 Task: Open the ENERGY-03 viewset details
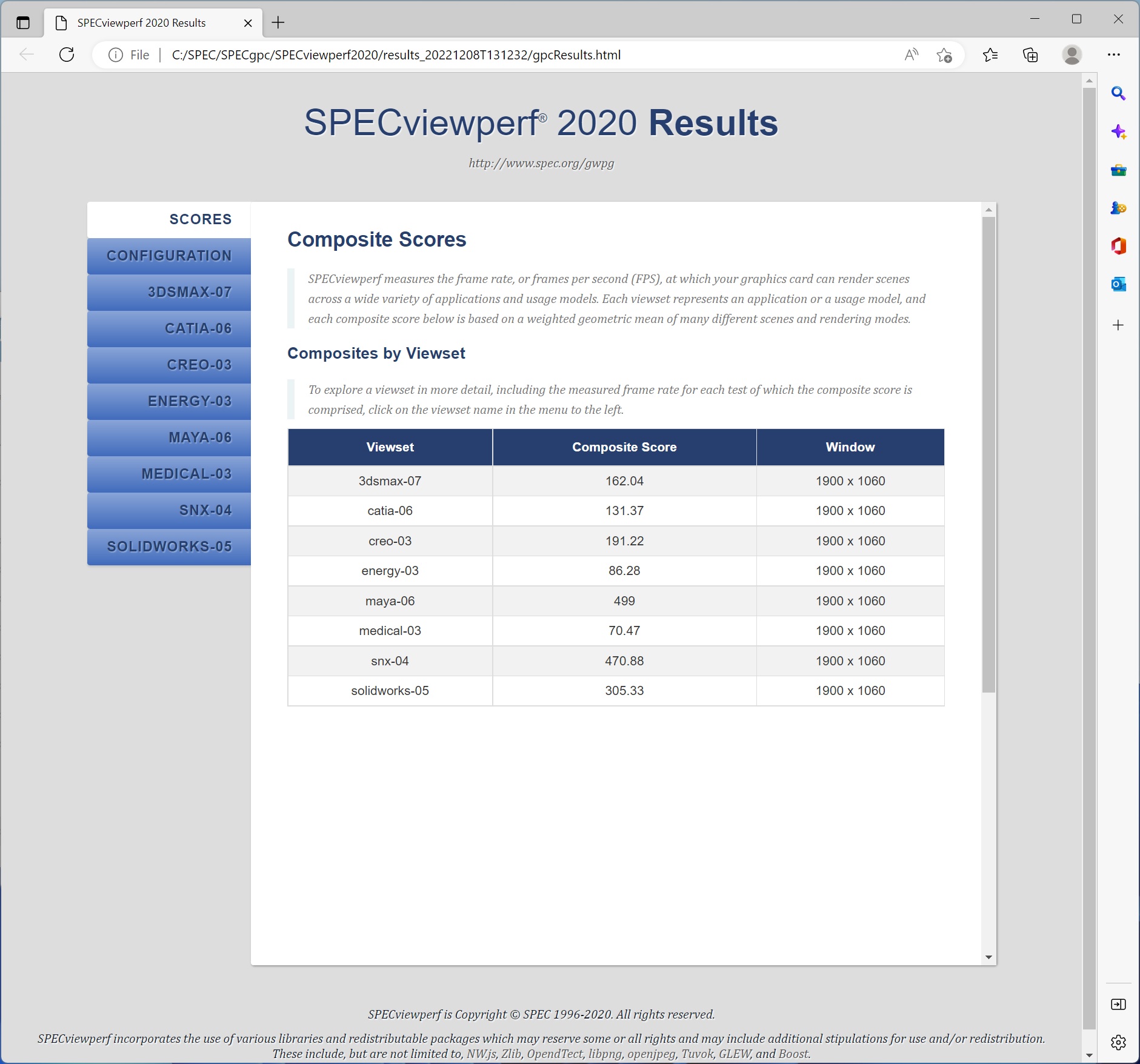169,401
